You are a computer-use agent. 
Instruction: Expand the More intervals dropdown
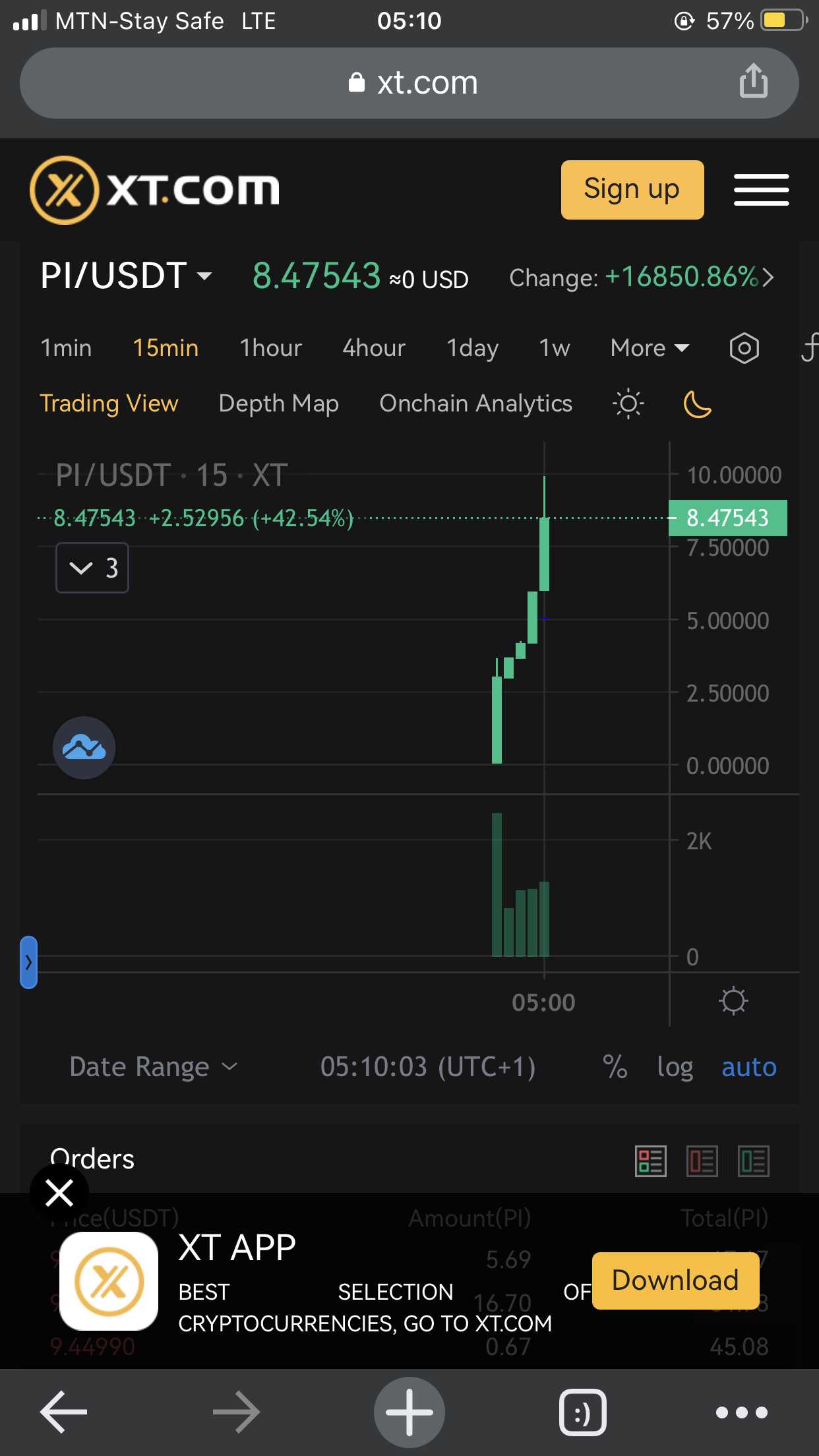click(650, 348)
